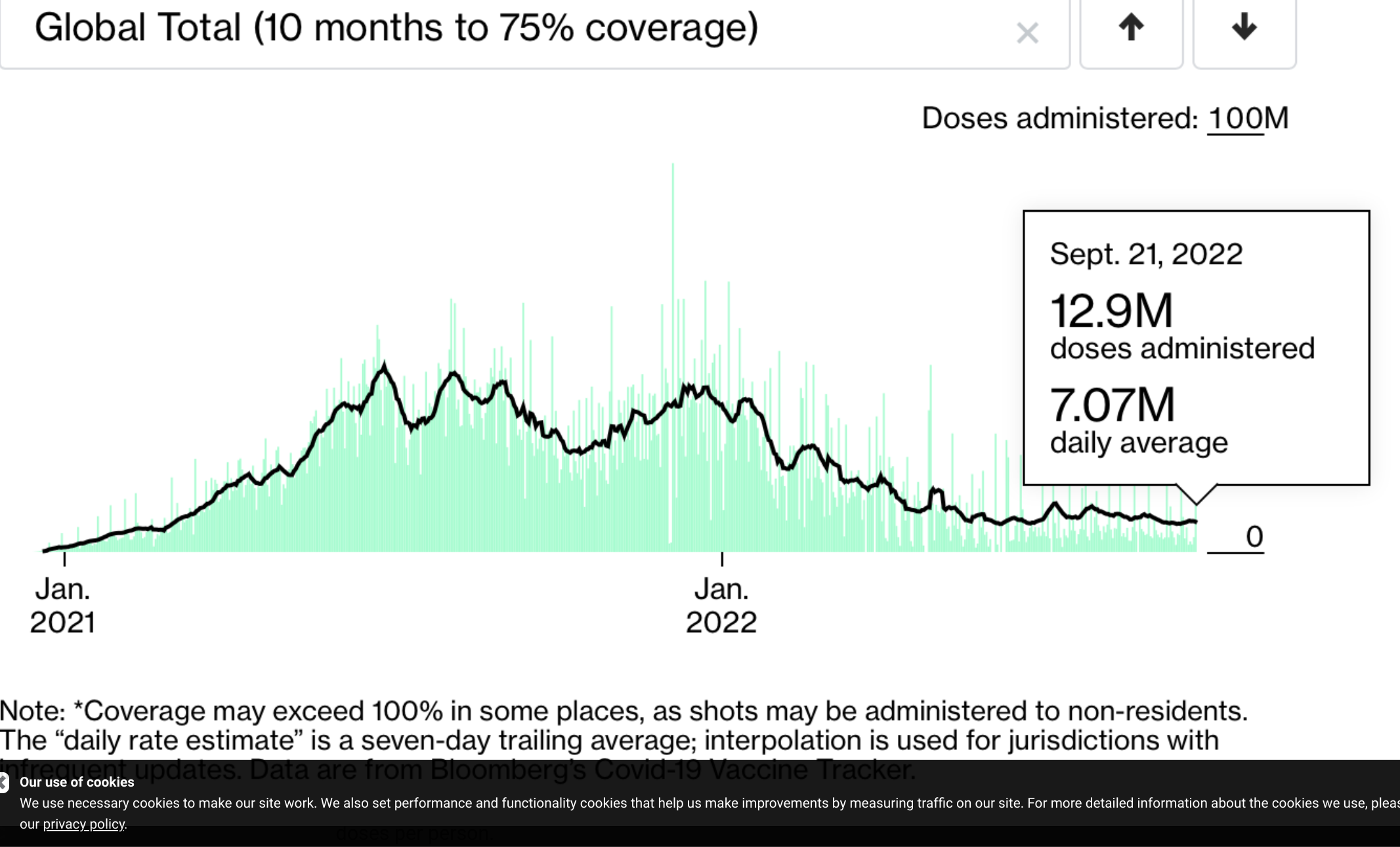Open the privacy policy link
The height and width of the screenshot is (847, 1400).
click(83, 824)
